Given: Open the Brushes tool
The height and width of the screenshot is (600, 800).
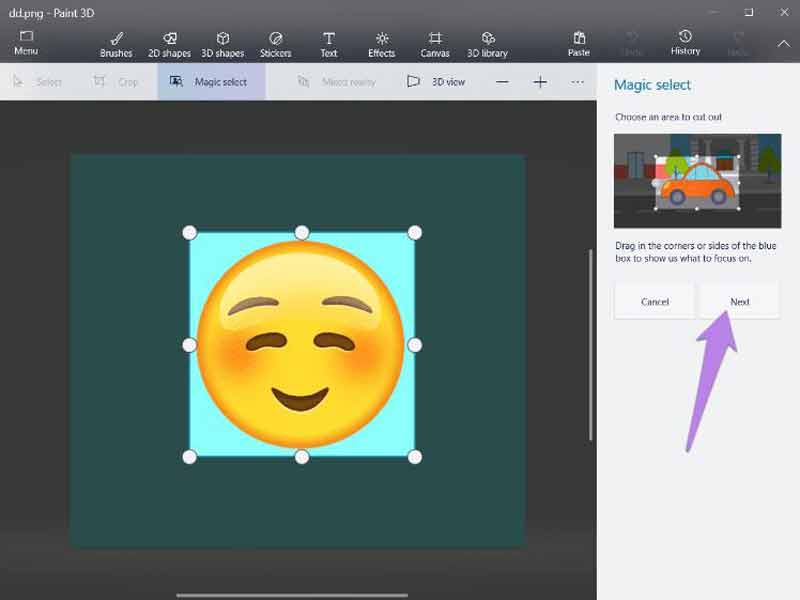Looking at the screenshot, I should 116,44.
